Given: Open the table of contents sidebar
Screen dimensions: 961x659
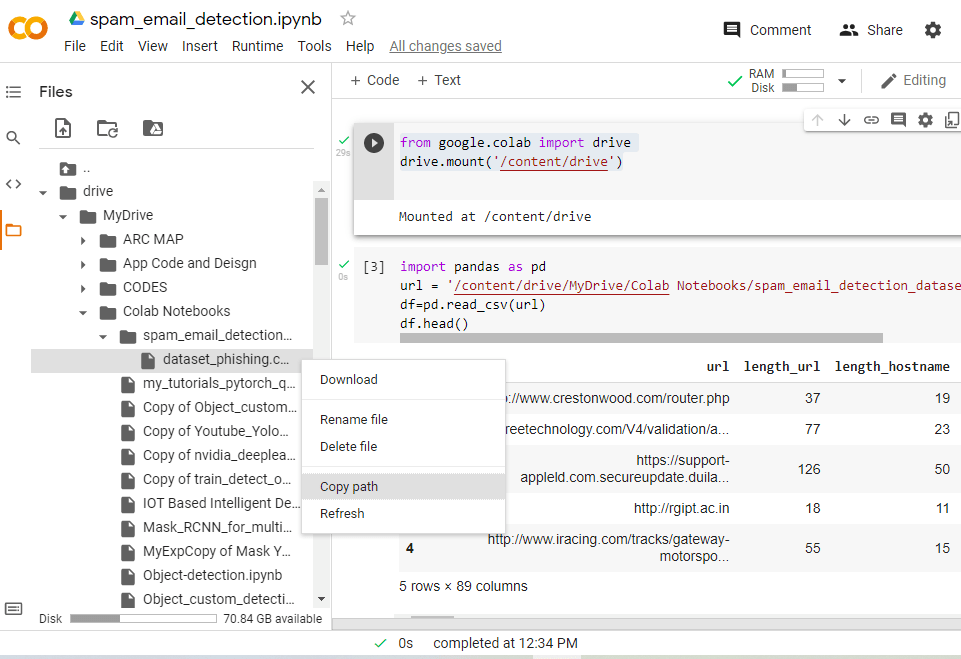Looking at the screenshot, I should click(13, 92).
